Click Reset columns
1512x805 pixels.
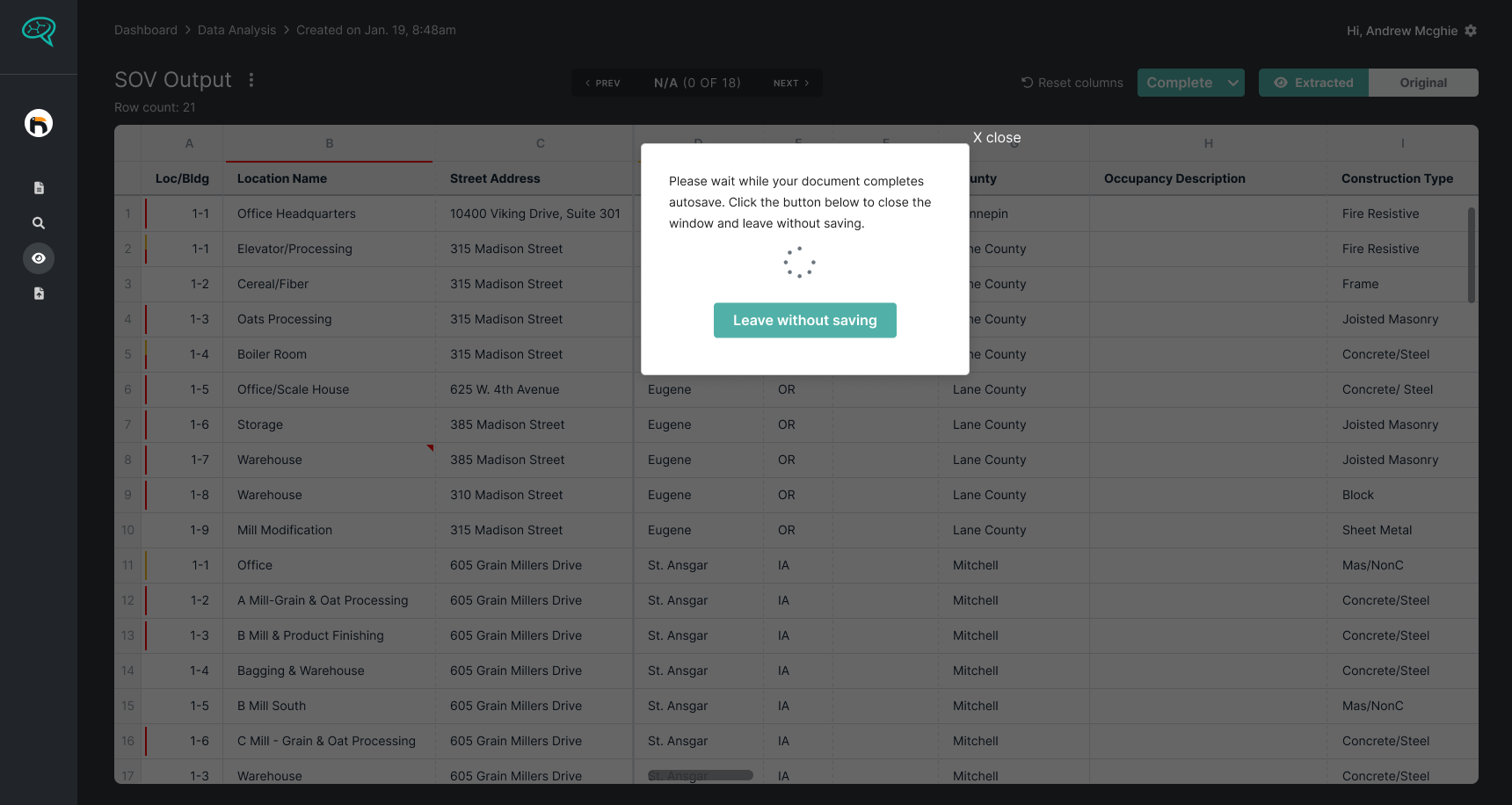click(1072, 83)
